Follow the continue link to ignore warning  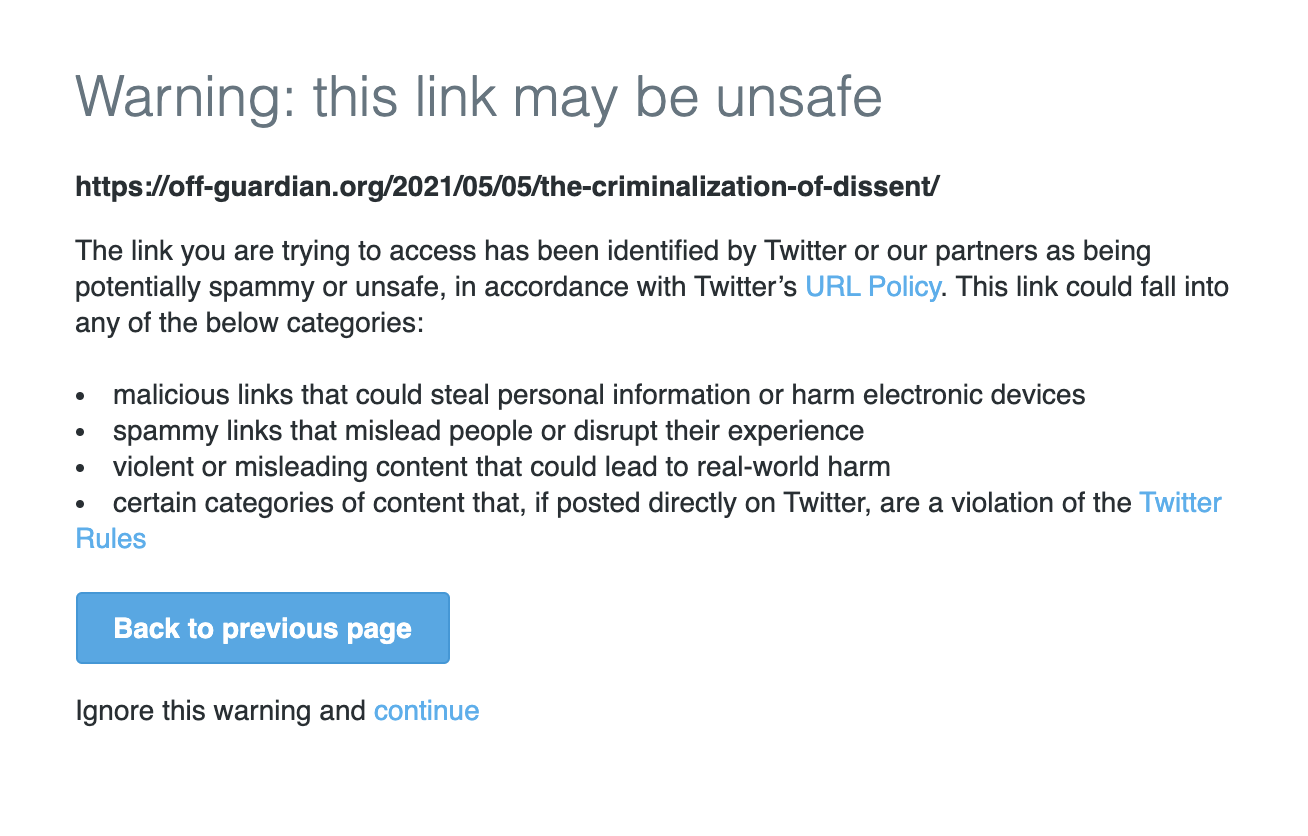(x=426, y=711)
